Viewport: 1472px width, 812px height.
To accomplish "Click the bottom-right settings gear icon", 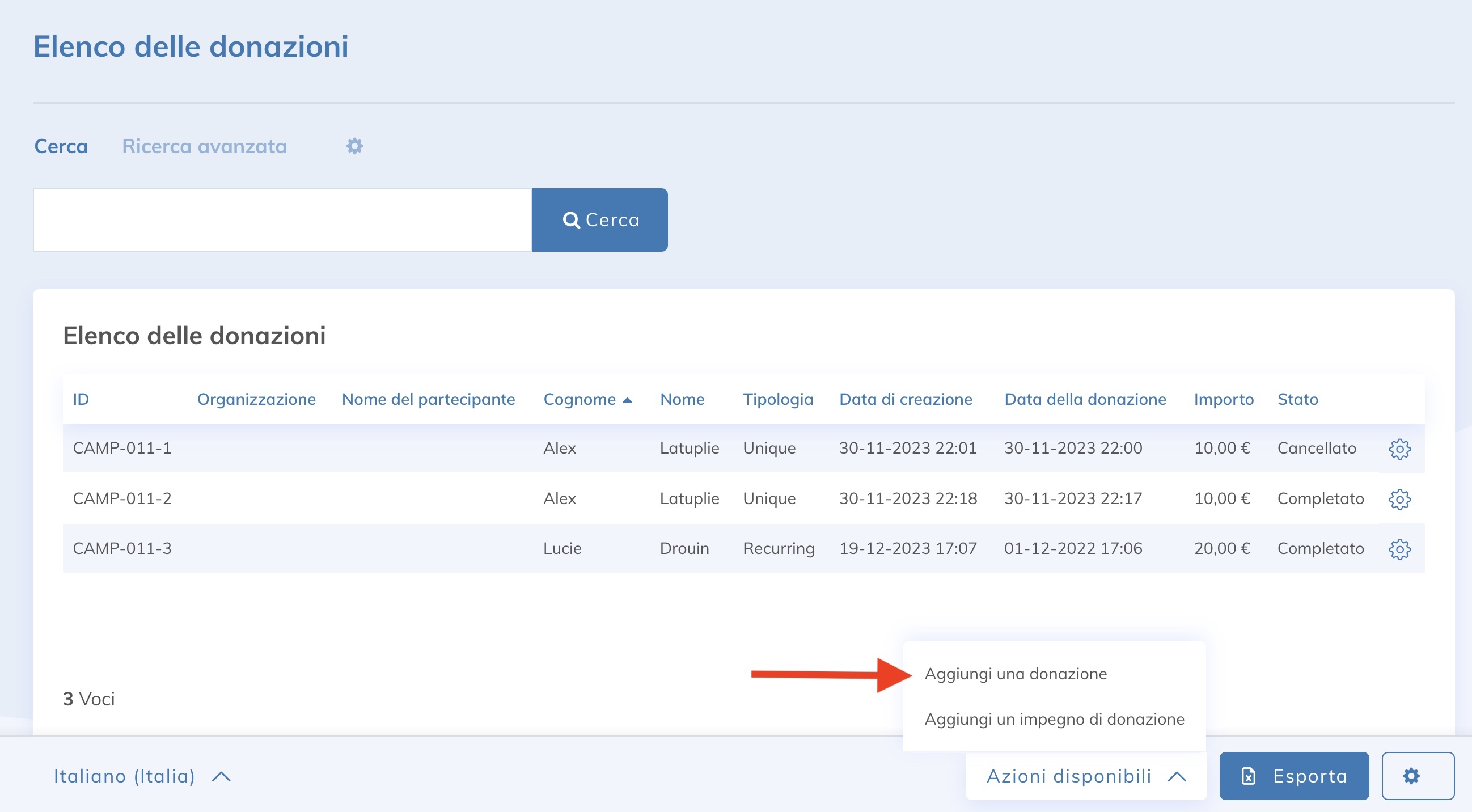I will click(1412, 776).
